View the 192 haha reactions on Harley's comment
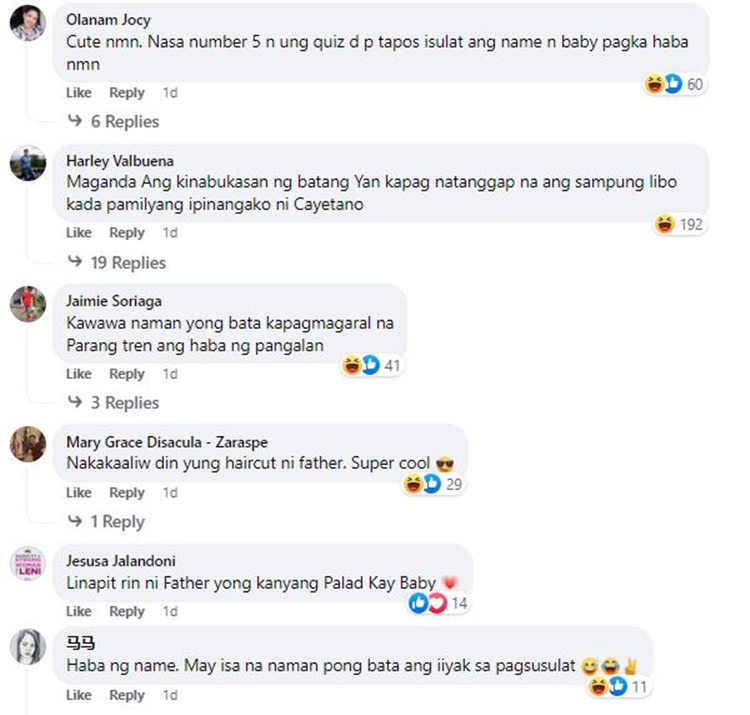This screenshot has width=750, height=715. 679,224
